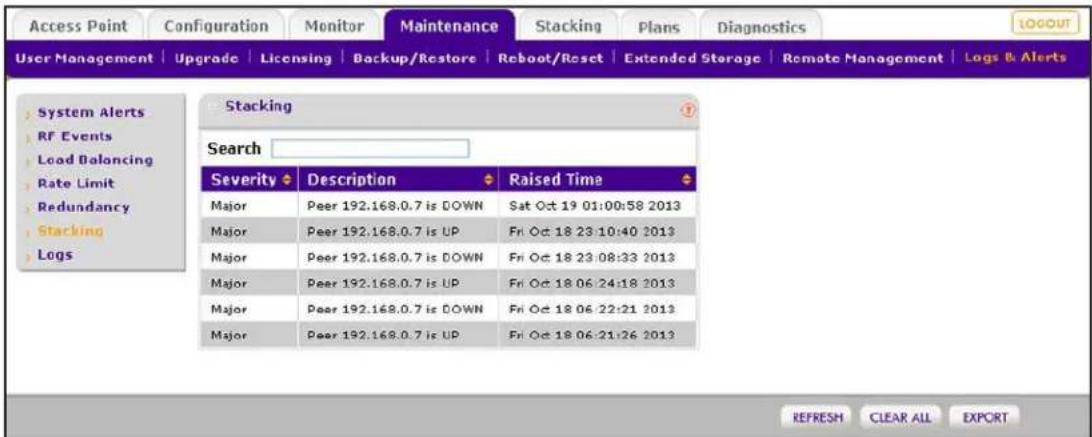Click the CLEAR ALL button

[x=902, y=417]
